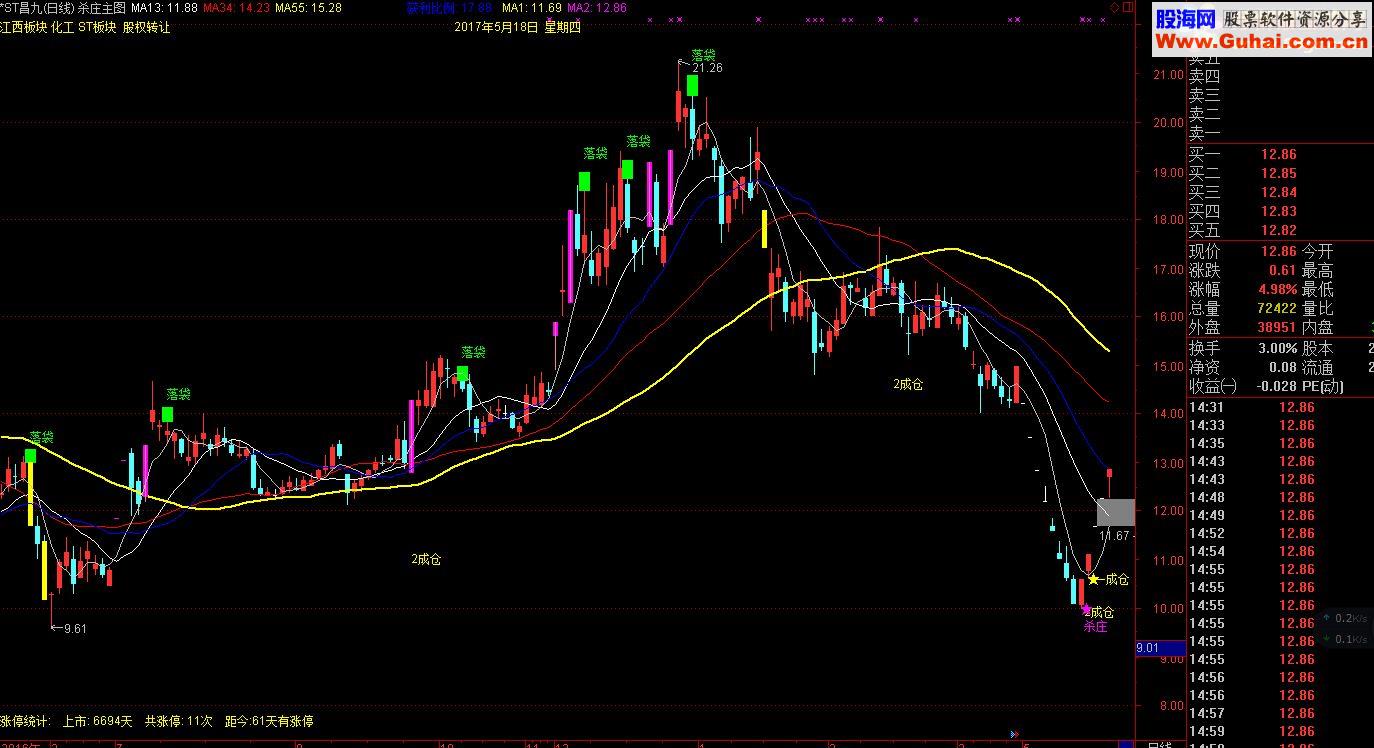This screenshot has width=1374, height=748.
Task: Select the magenta MA2: 12.86 readout
Action: click(597, 8)
